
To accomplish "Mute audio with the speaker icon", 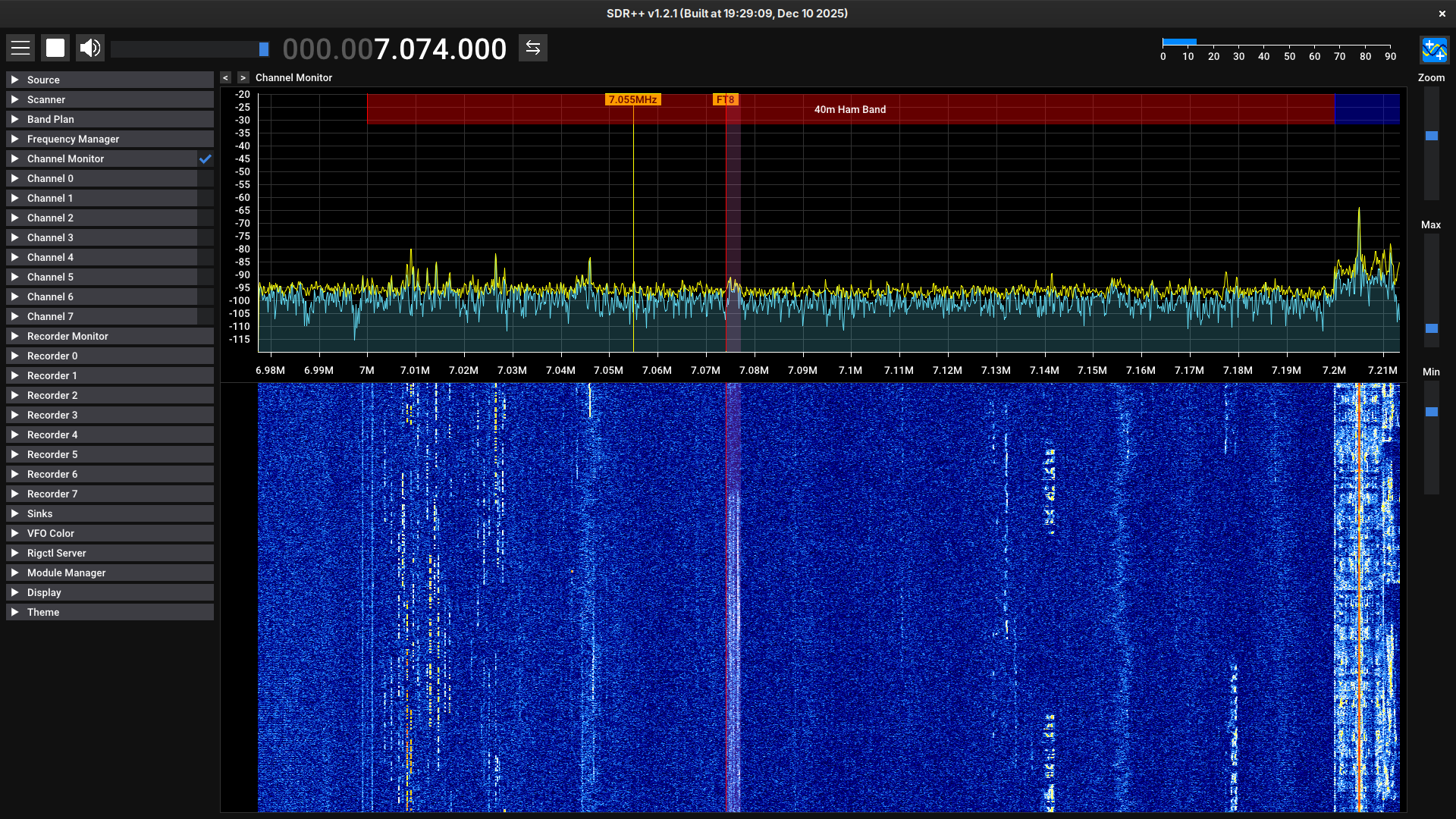I will tap(90, 49).
